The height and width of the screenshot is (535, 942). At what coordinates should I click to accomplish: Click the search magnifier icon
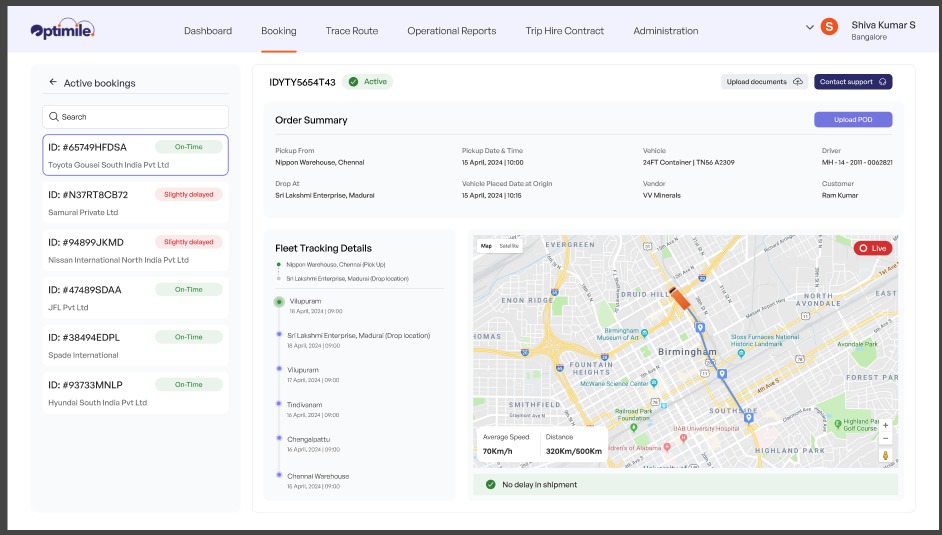tap(54, 116)
